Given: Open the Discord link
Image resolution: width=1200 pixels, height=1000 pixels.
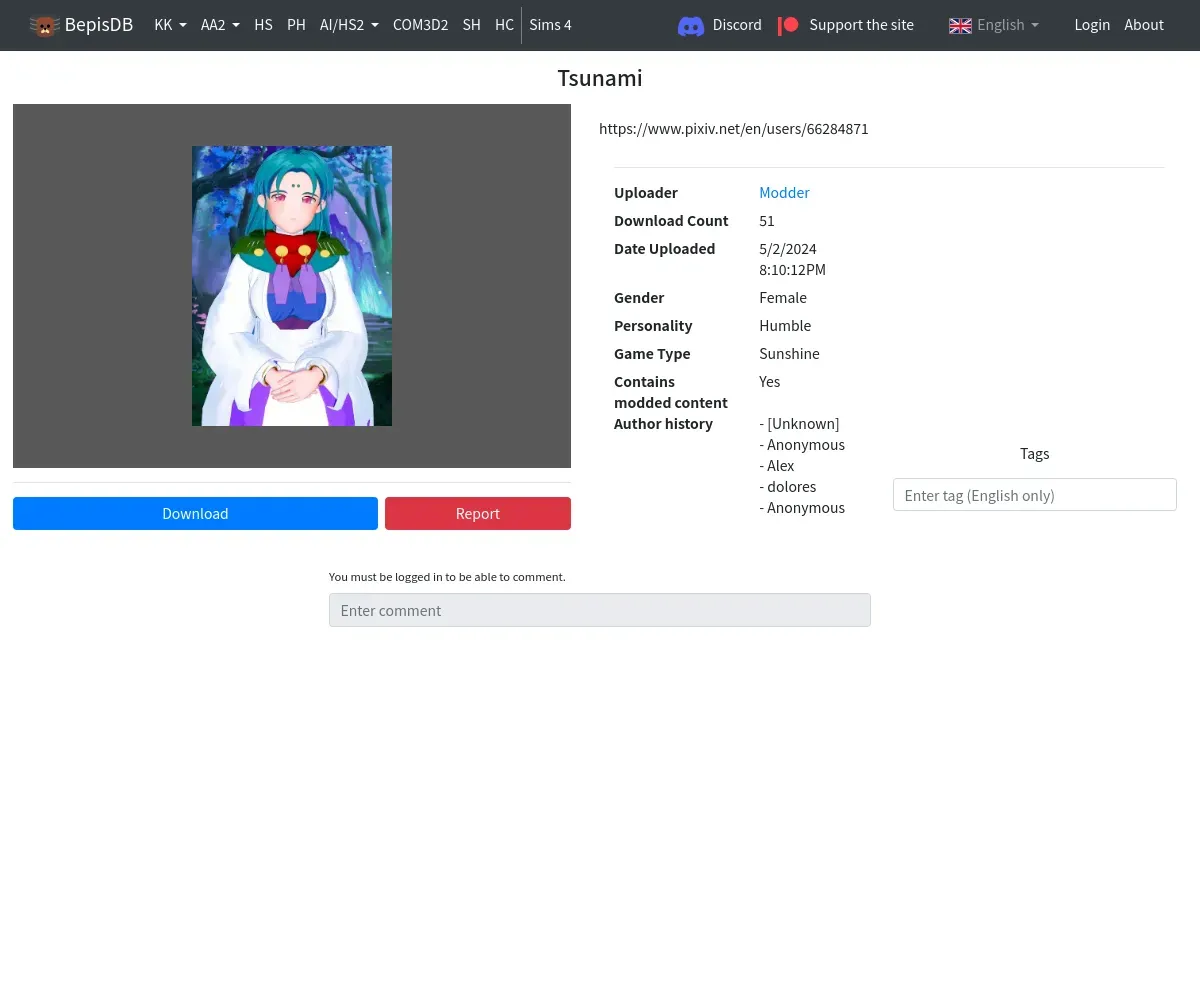Looking at the screenshot, I should [719, 25].
